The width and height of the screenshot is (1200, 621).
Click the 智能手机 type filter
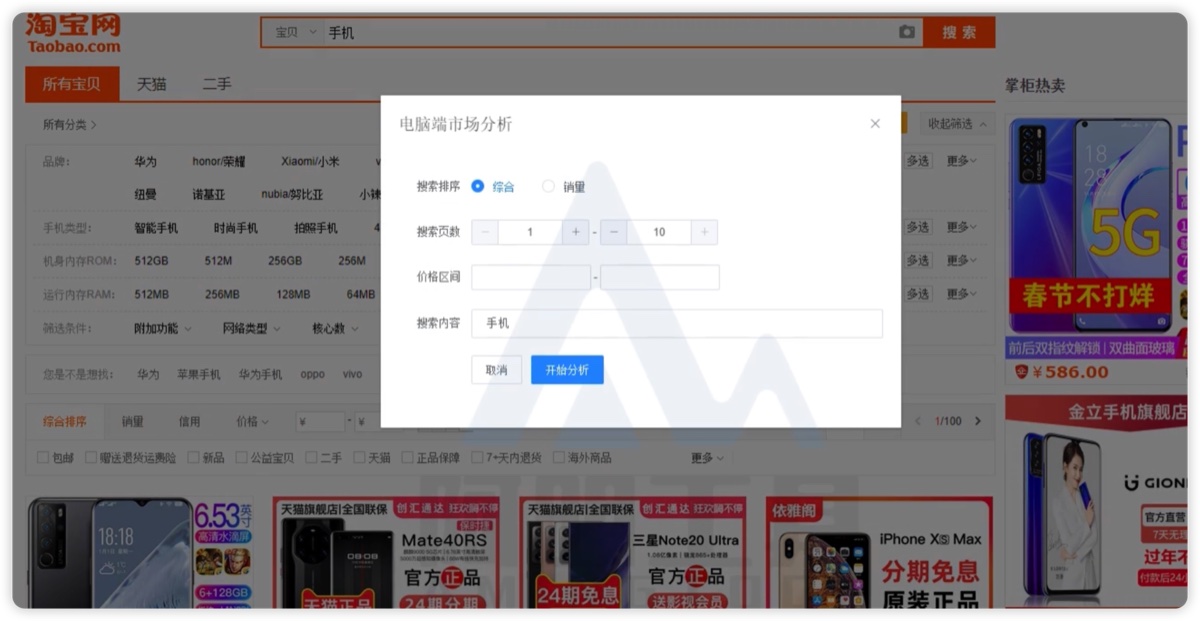pyautogui.click(x=156, y=228)
